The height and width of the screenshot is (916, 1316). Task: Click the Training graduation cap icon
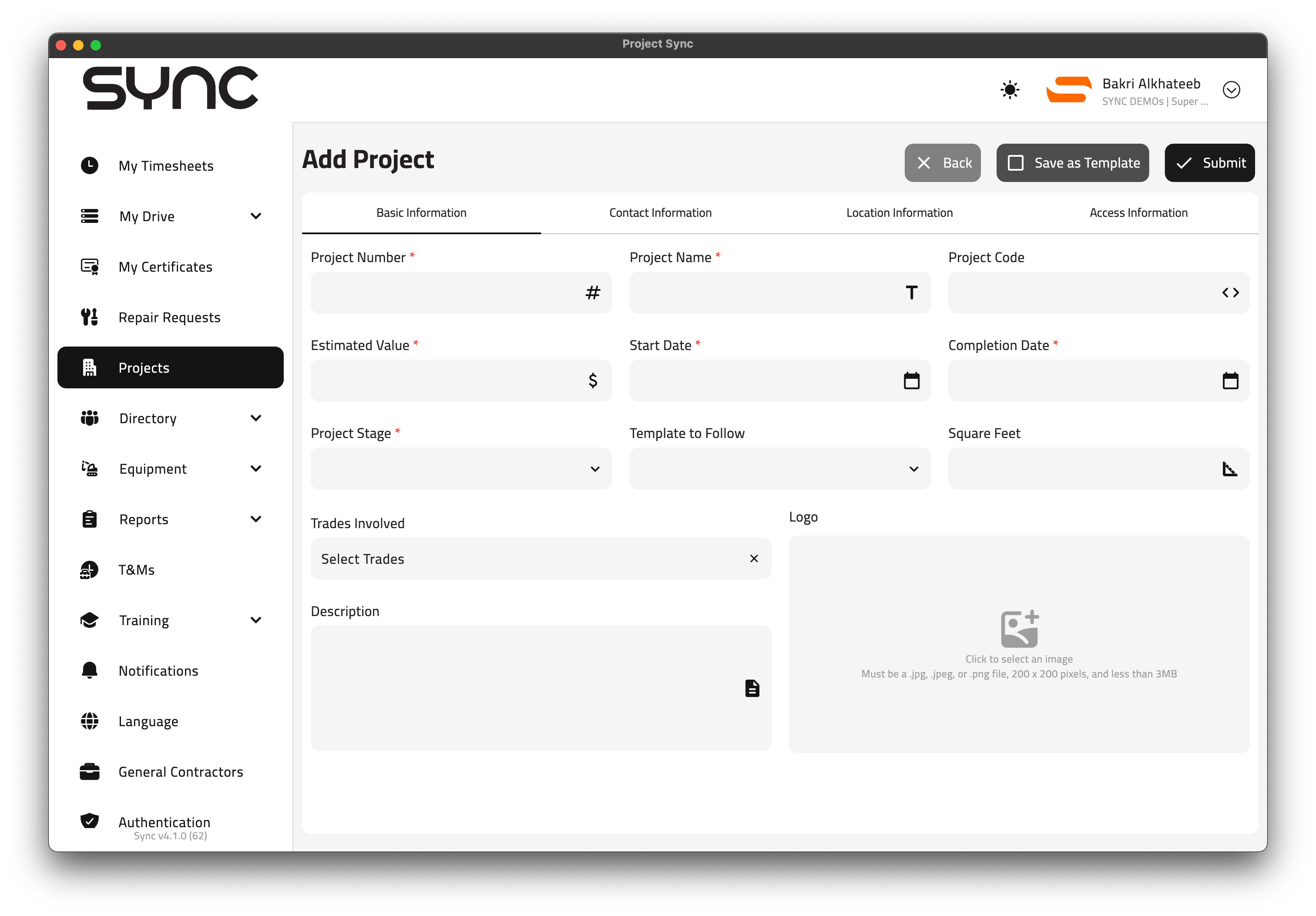(89, 620)
